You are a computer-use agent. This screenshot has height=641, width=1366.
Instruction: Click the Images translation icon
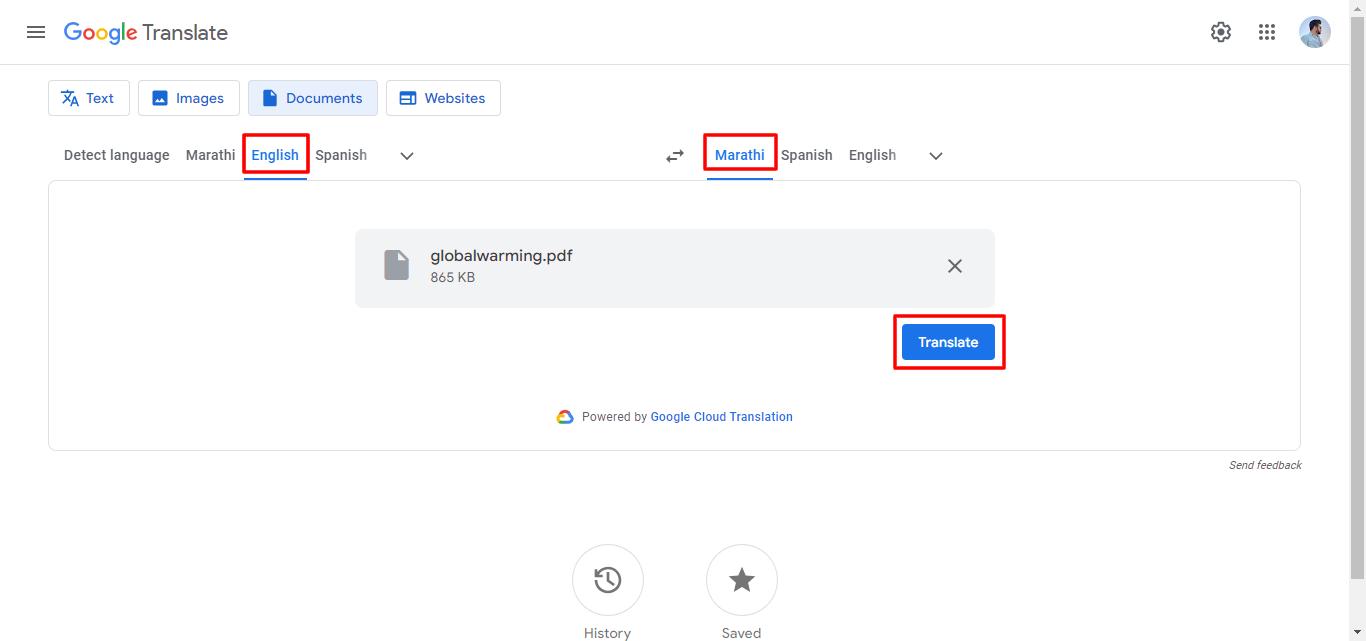pyautogui.click(x=159, y=98)
